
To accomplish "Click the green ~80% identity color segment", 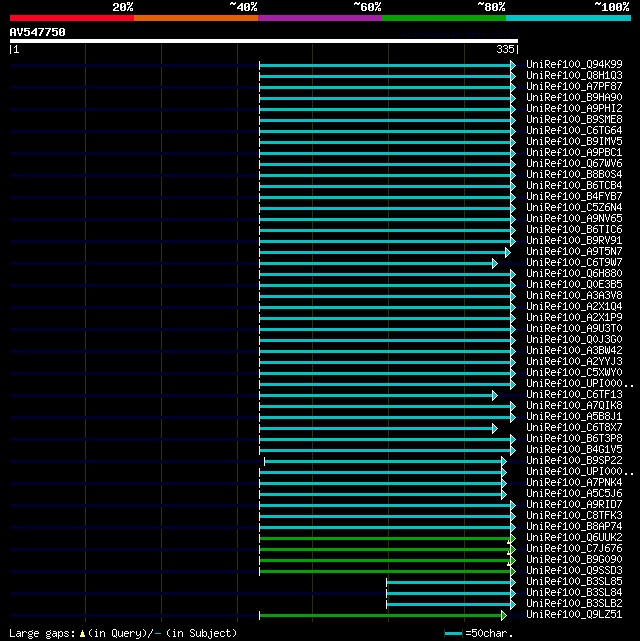I will tap(444, 18).
